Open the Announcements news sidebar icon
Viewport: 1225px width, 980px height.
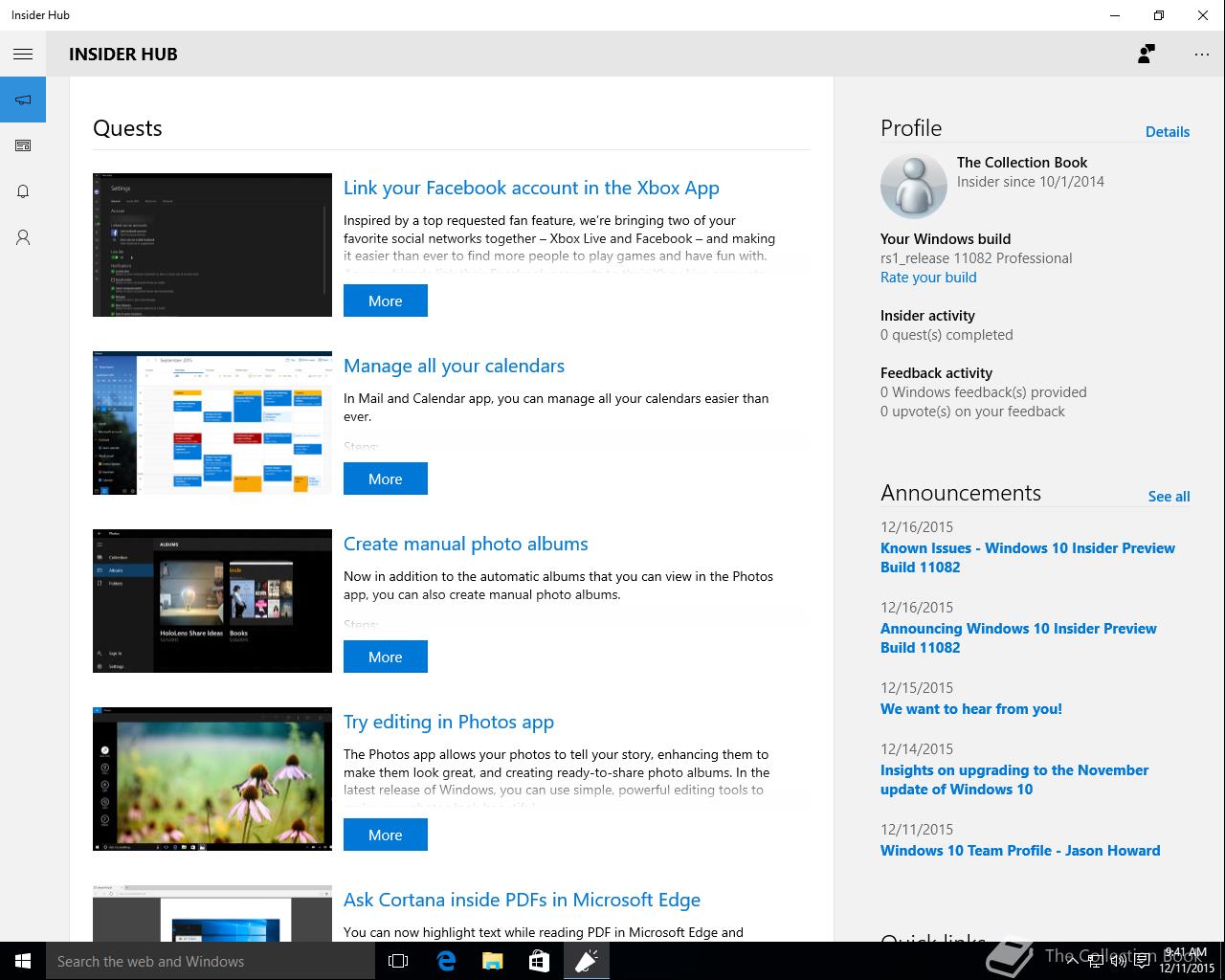click(23, 145)
